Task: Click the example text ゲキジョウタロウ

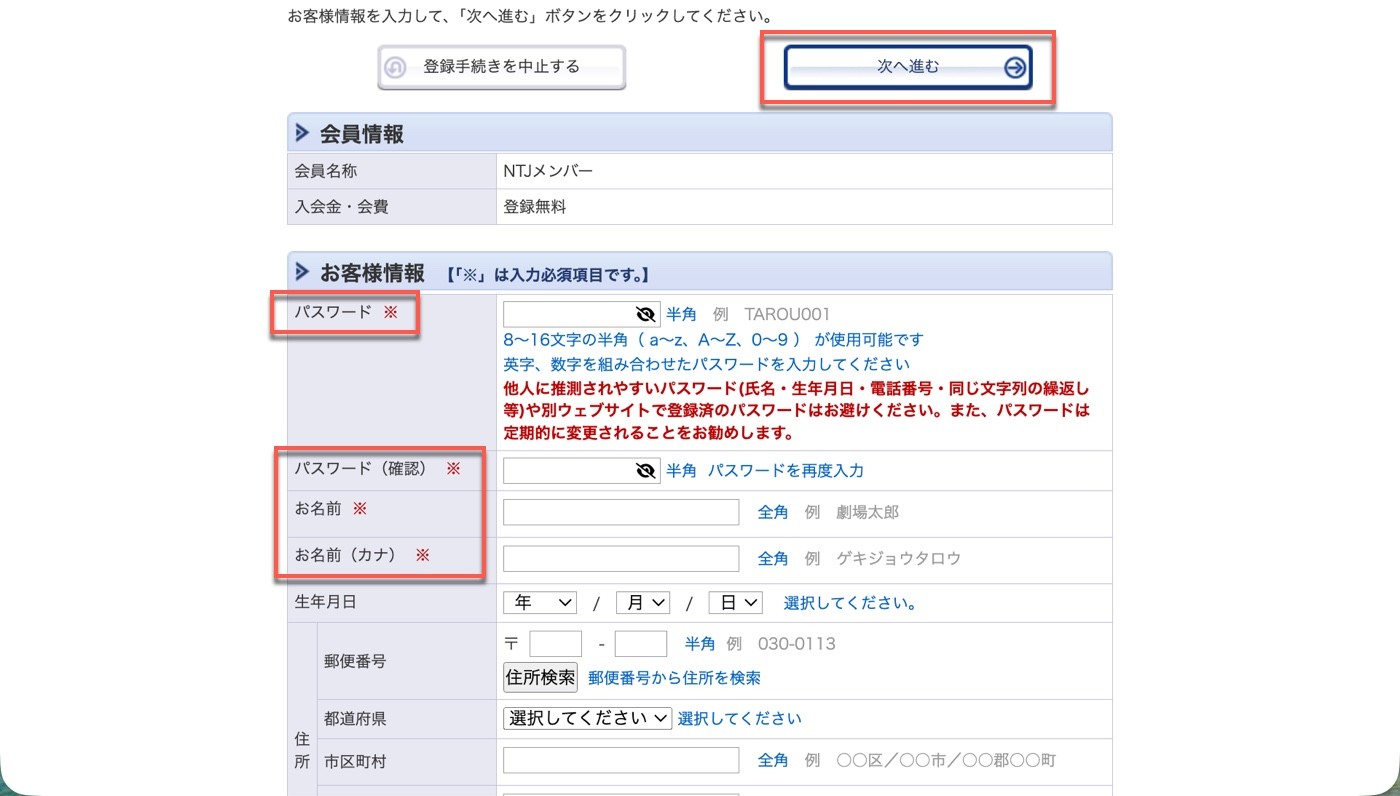Action: click(x=899, y=558)
